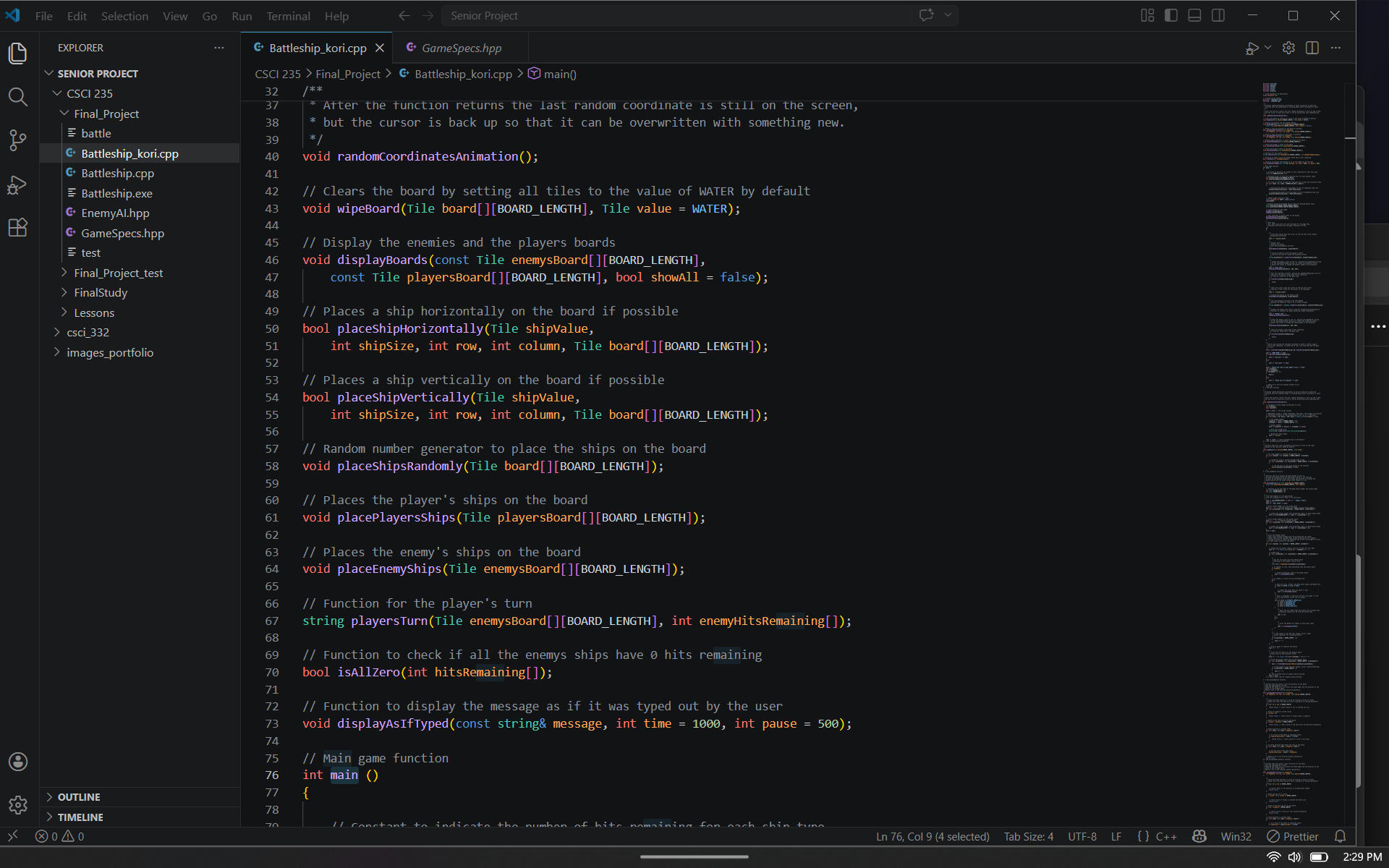
Task: Select the Source Control icon
Action: 17,140
